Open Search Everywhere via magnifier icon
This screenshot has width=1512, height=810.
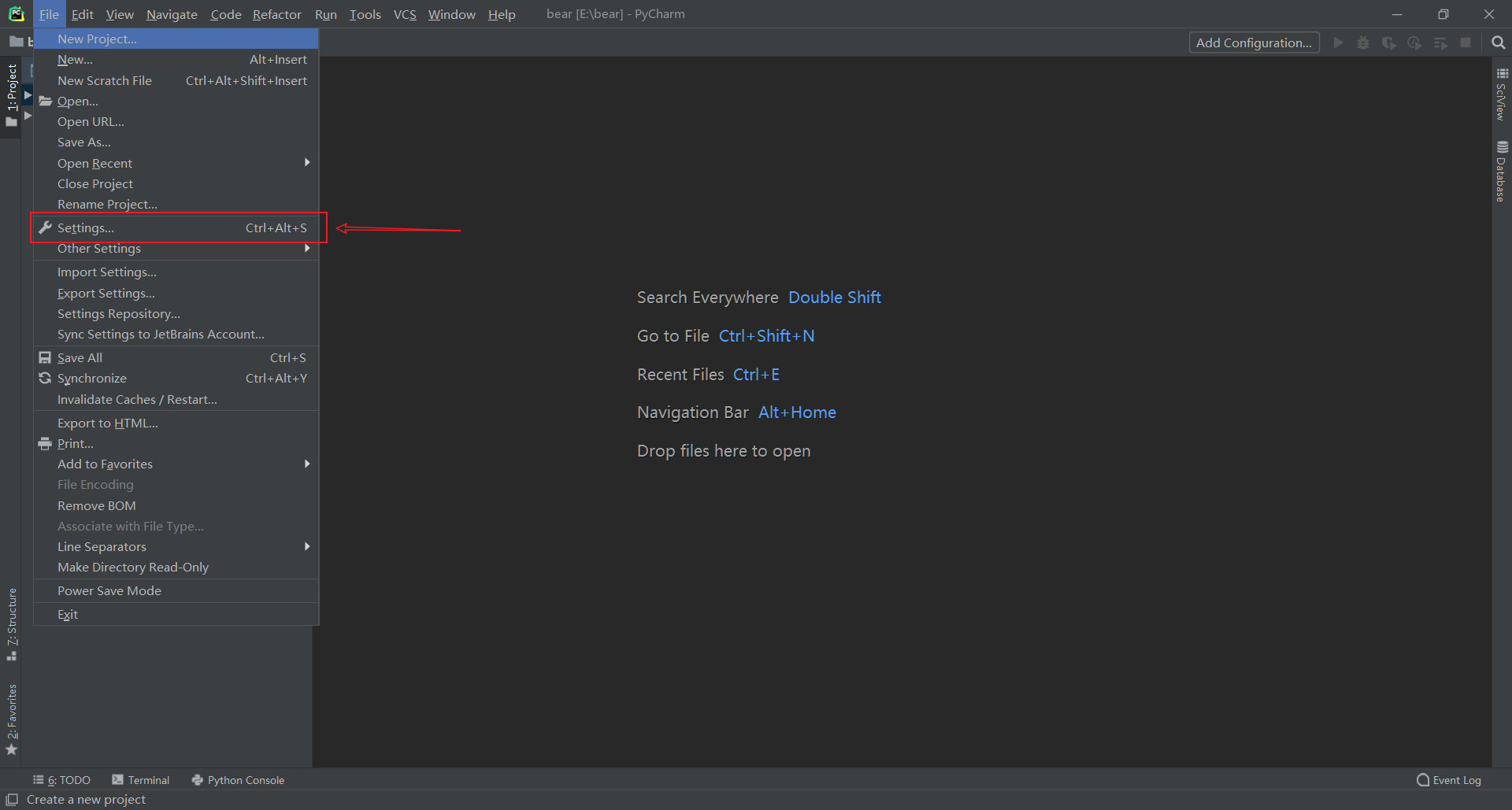pos(1499,43)
